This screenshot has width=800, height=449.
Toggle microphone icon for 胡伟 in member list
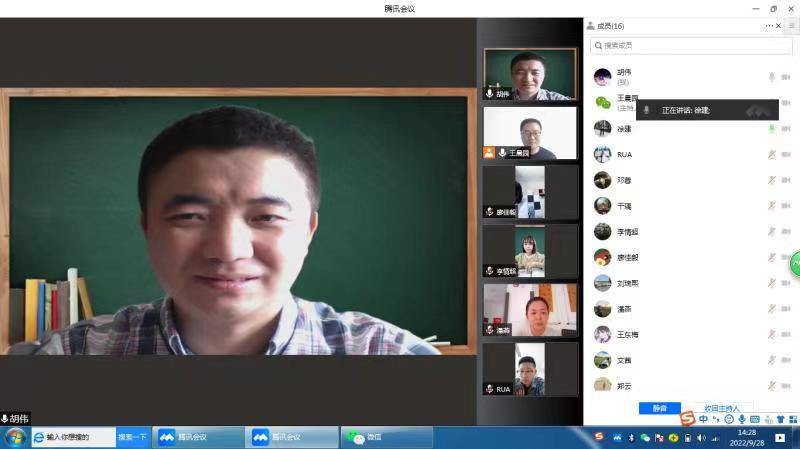[x=771, y=77]
